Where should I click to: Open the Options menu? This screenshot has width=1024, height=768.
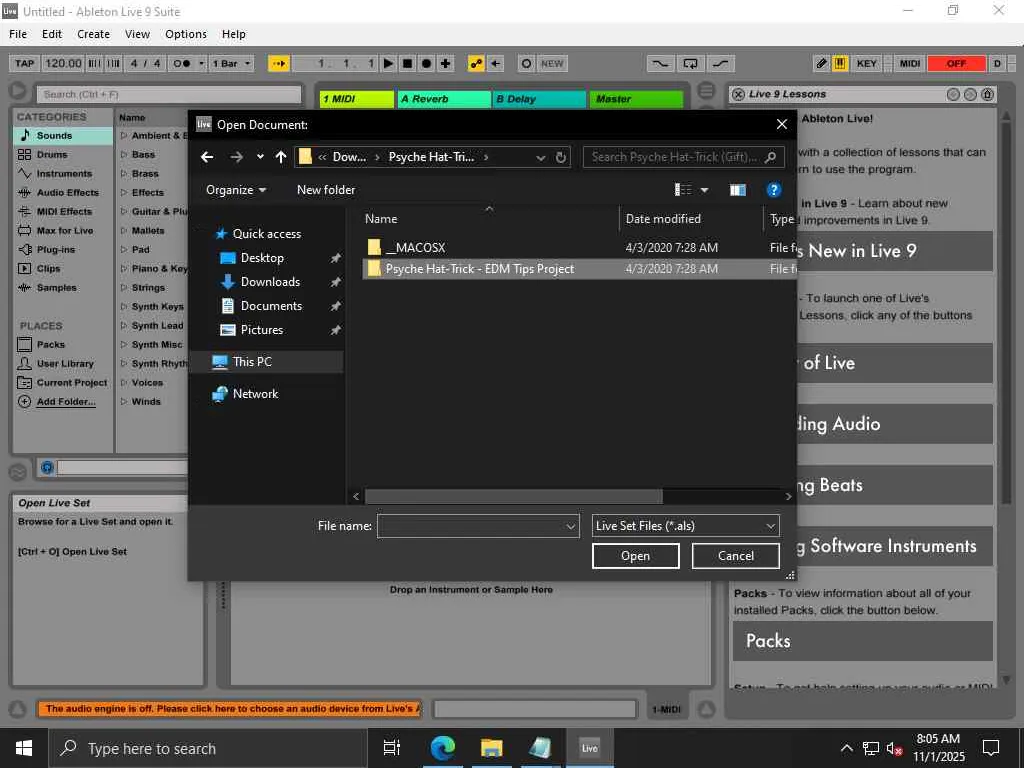[185, 34]
